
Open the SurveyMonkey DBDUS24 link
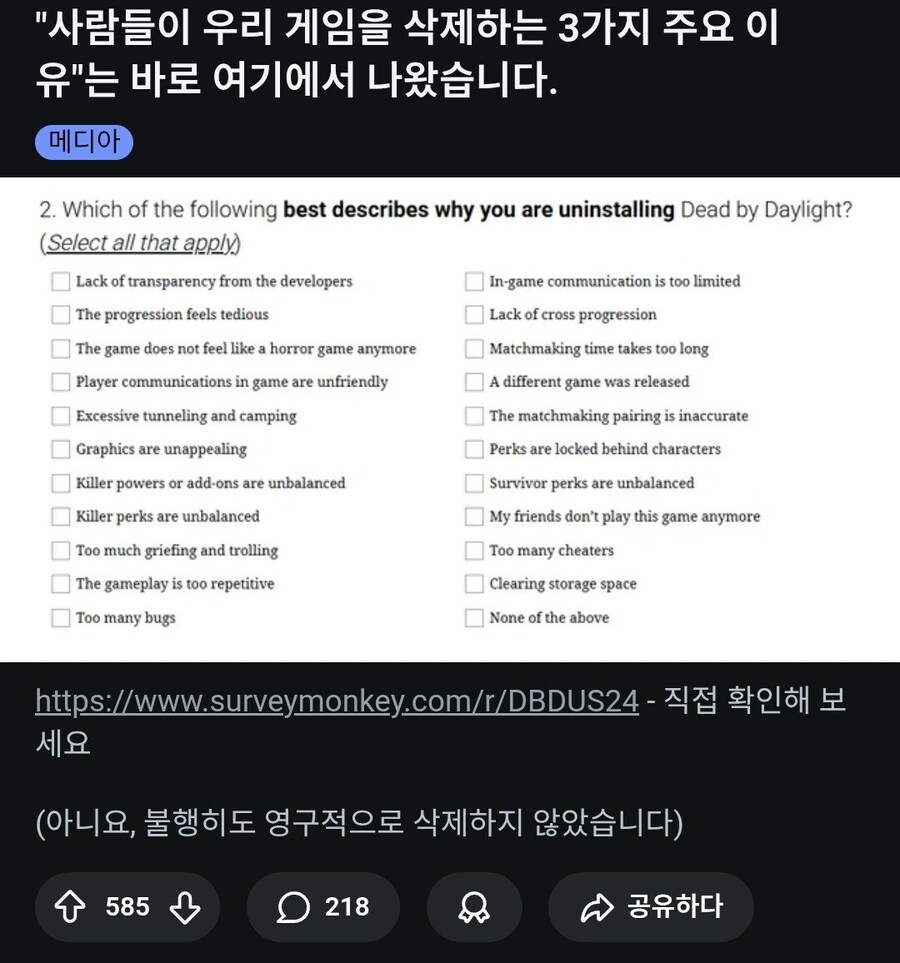pyautogui.click(x=335, y=700)
